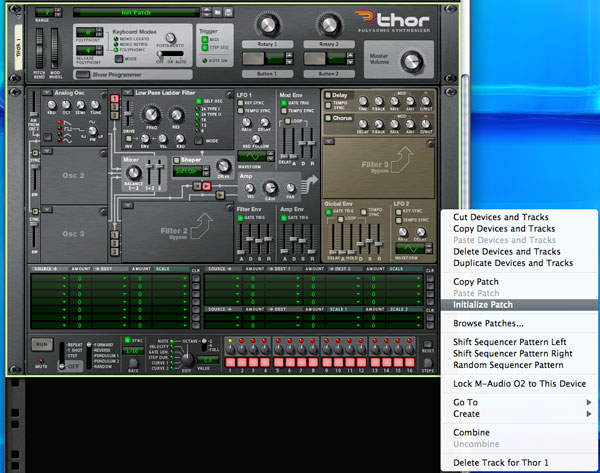The height and width of the screenshot is (473, 600).
Task: Click the Portamento Off/On/Auto switch
Action: click(x=170, y=54)
